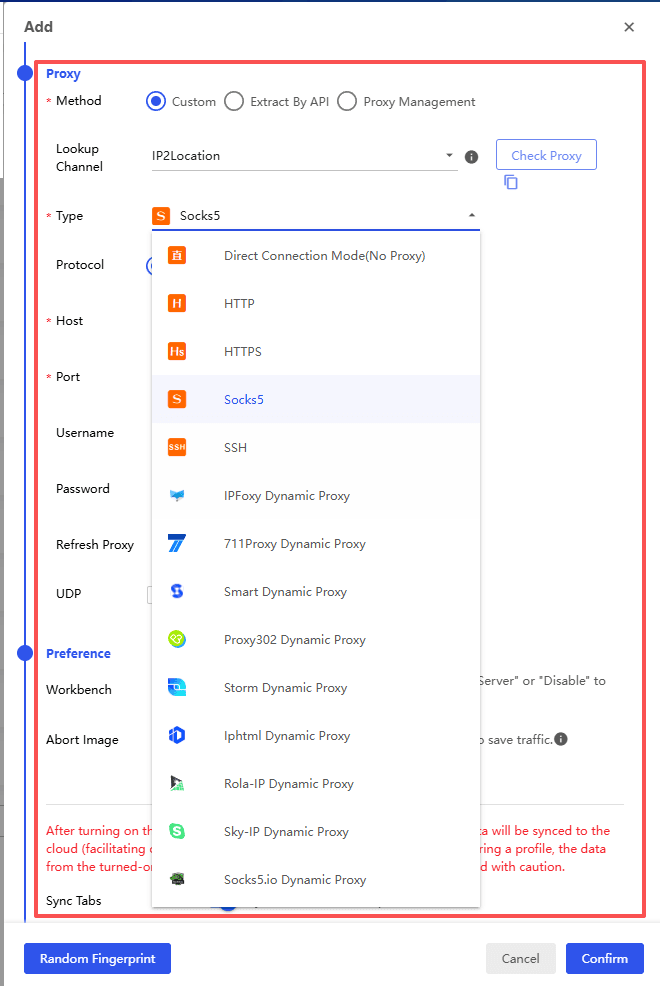Pick Sky-IP Dynamic Proxy
The width and height of the screenshot is (660, 986).
316,831
